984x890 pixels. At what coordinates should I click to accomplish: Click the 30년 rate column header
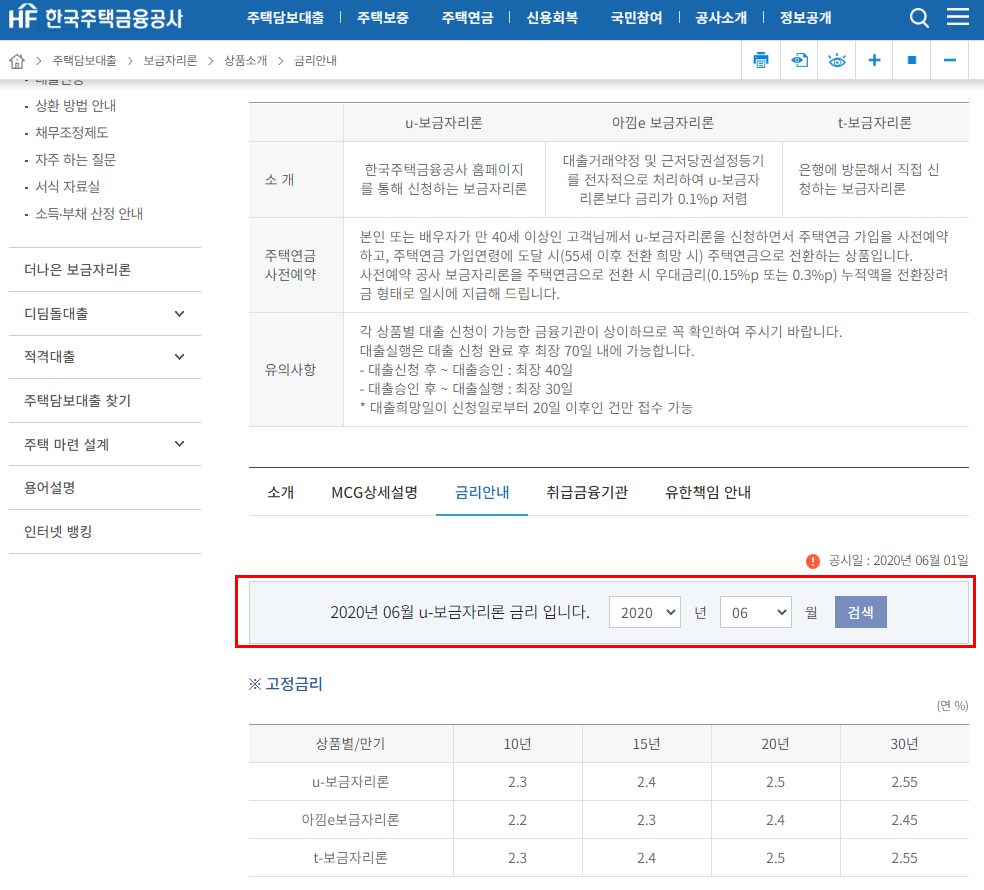tap(904, 744)
